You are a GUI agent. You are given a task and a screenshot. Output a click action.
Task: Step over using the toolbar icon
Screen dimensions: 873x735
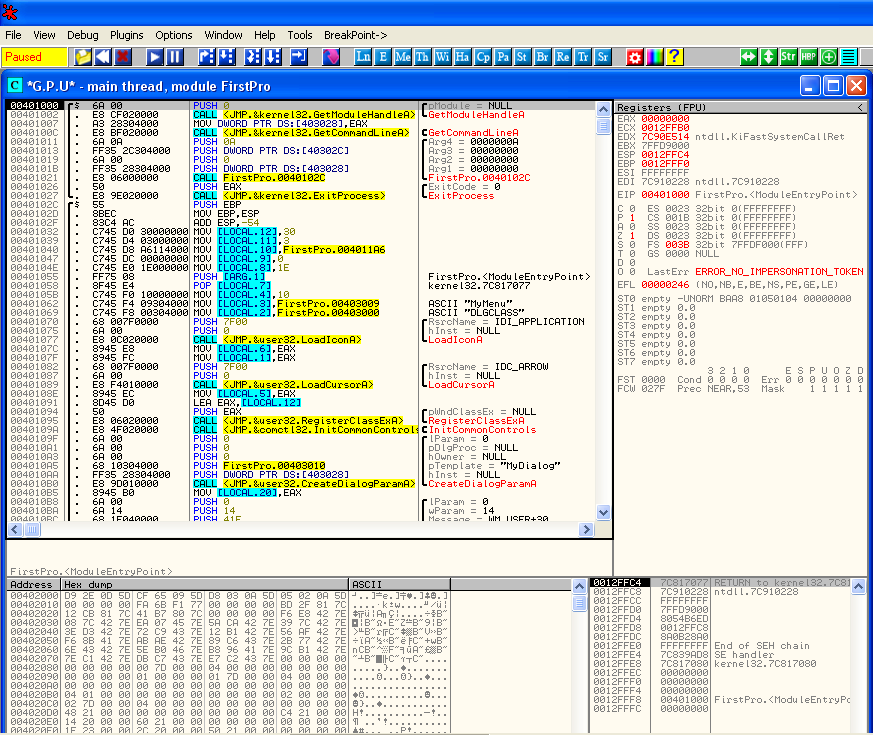click(x=227, y=57)
